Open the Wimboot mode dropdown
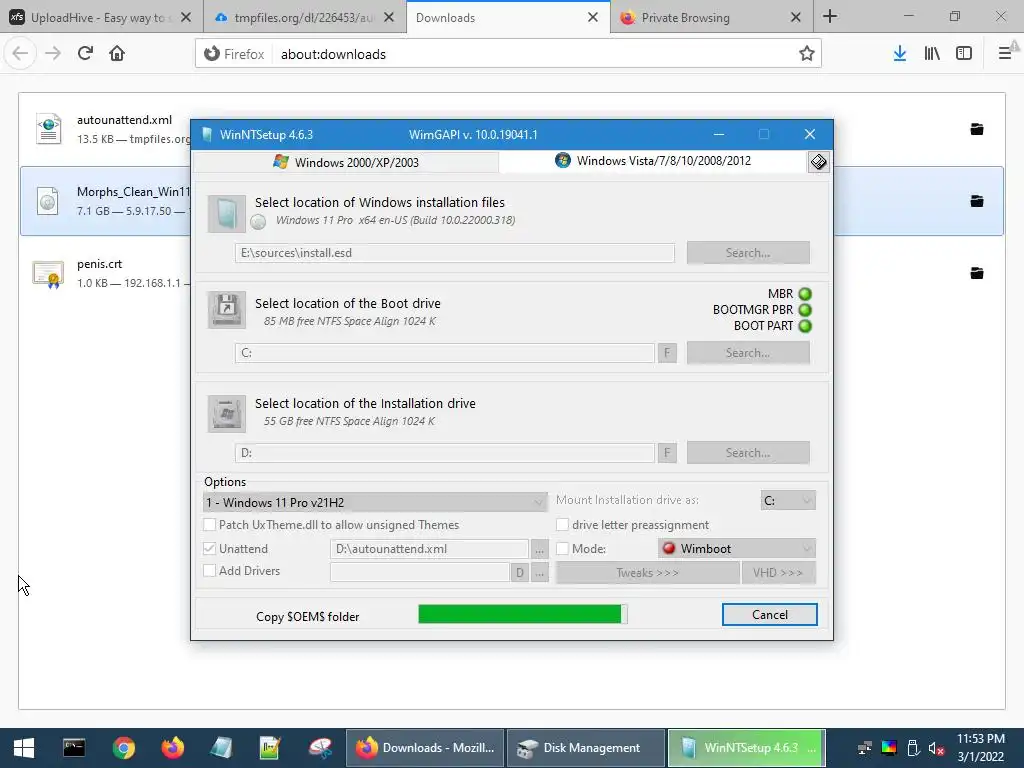 coord(737,549)
